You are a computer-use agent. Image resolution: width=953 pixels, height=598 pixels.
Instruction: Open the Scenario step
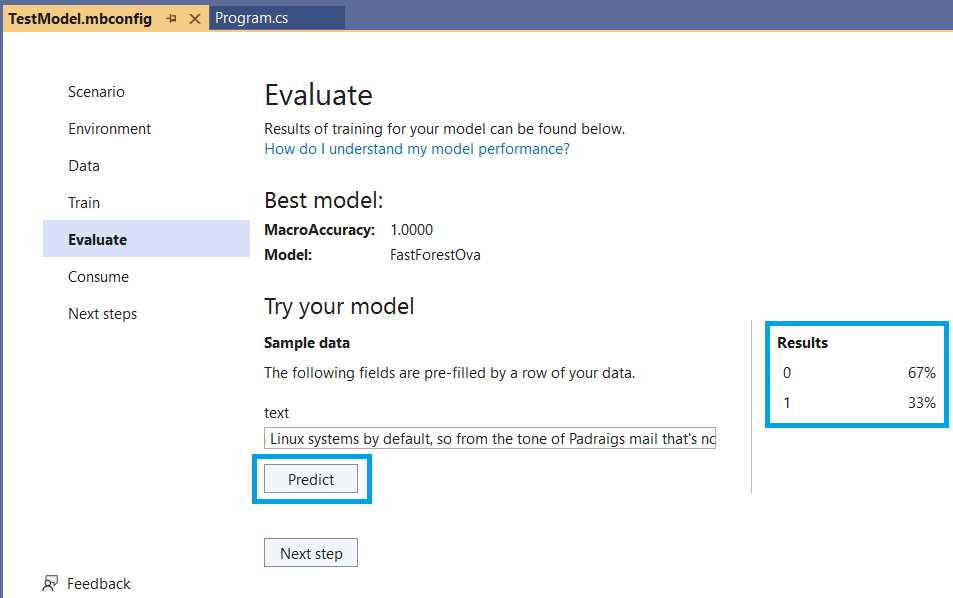[x=96, y=91]
